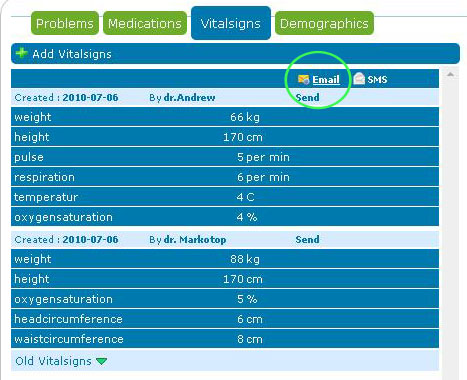Click the SMS link
Viewport: 467px width, 380px height.
point(377,79)
